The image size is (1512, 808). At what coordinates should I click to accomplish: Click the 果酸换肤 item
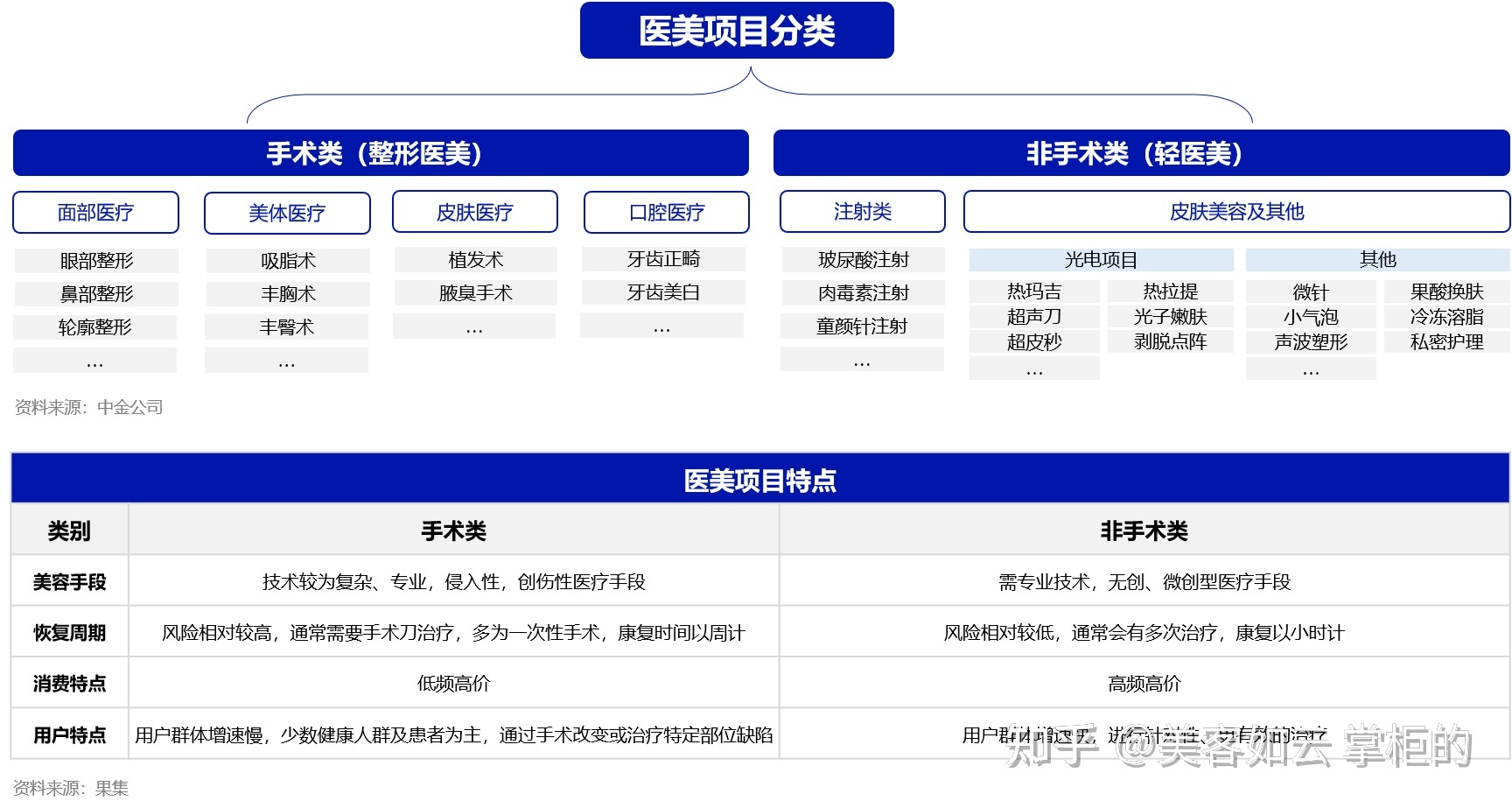[x=1446, y=292]
